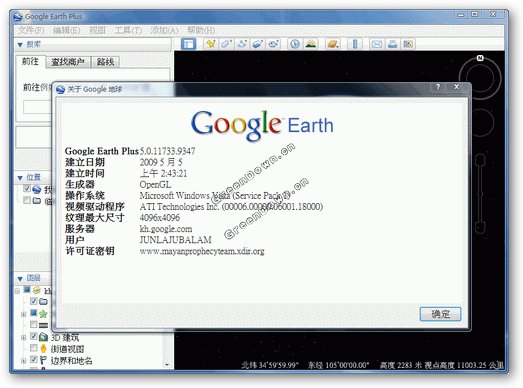Click the zoom slider in navigation controls
Screen dimensions: 523x388
480,193
